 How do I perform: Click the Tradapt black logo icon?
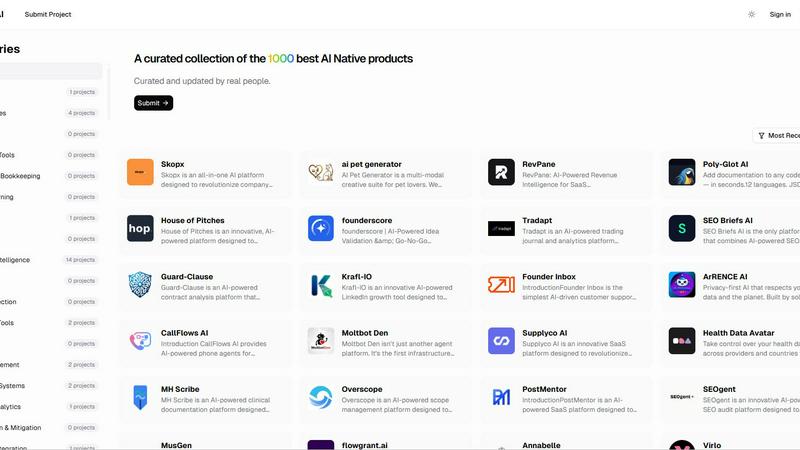point(502,228)
